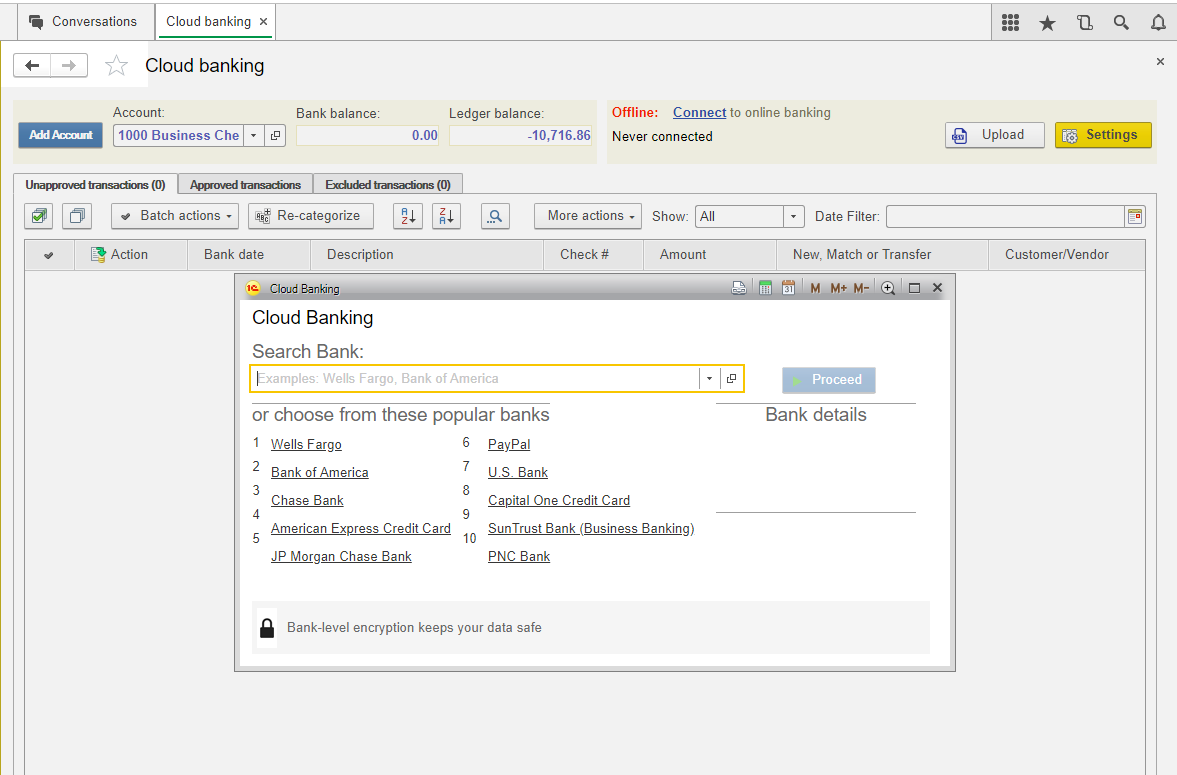The image size is (1177, 775).
Task: Open the Batch actions dropdown
Action: click(x=175, y=216)
